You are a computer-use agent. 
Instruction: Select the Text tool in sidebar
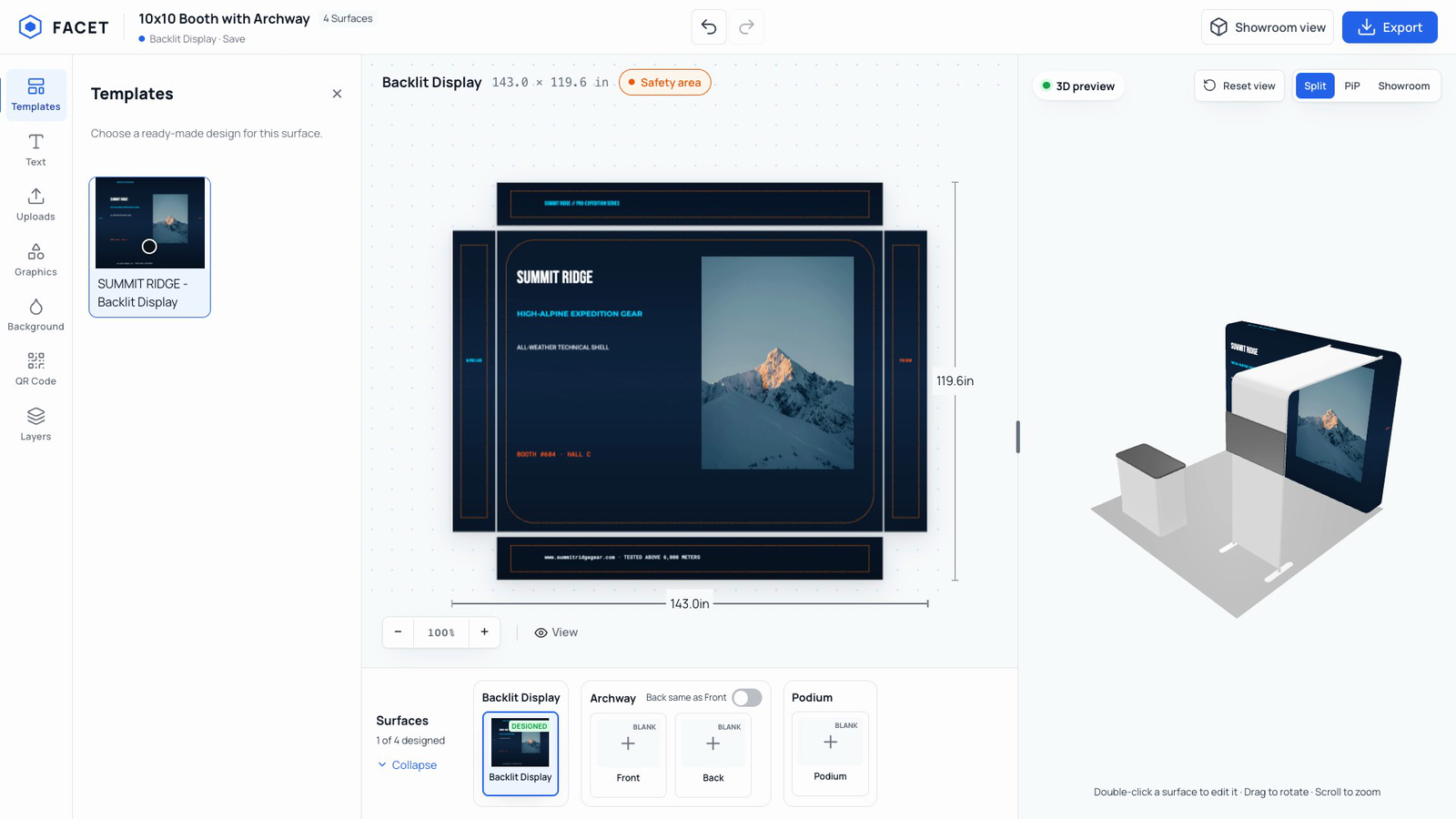(x=35, y=150)
